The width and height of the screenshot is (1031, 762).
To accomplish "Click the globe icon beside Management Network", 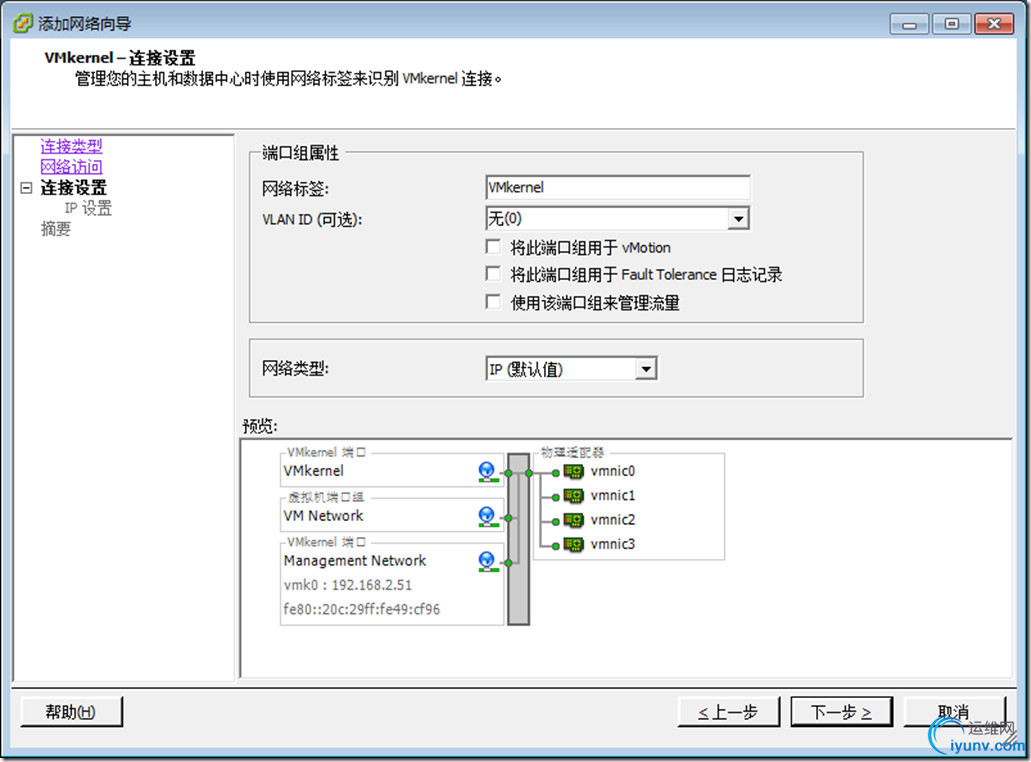I will pos(486,561).
